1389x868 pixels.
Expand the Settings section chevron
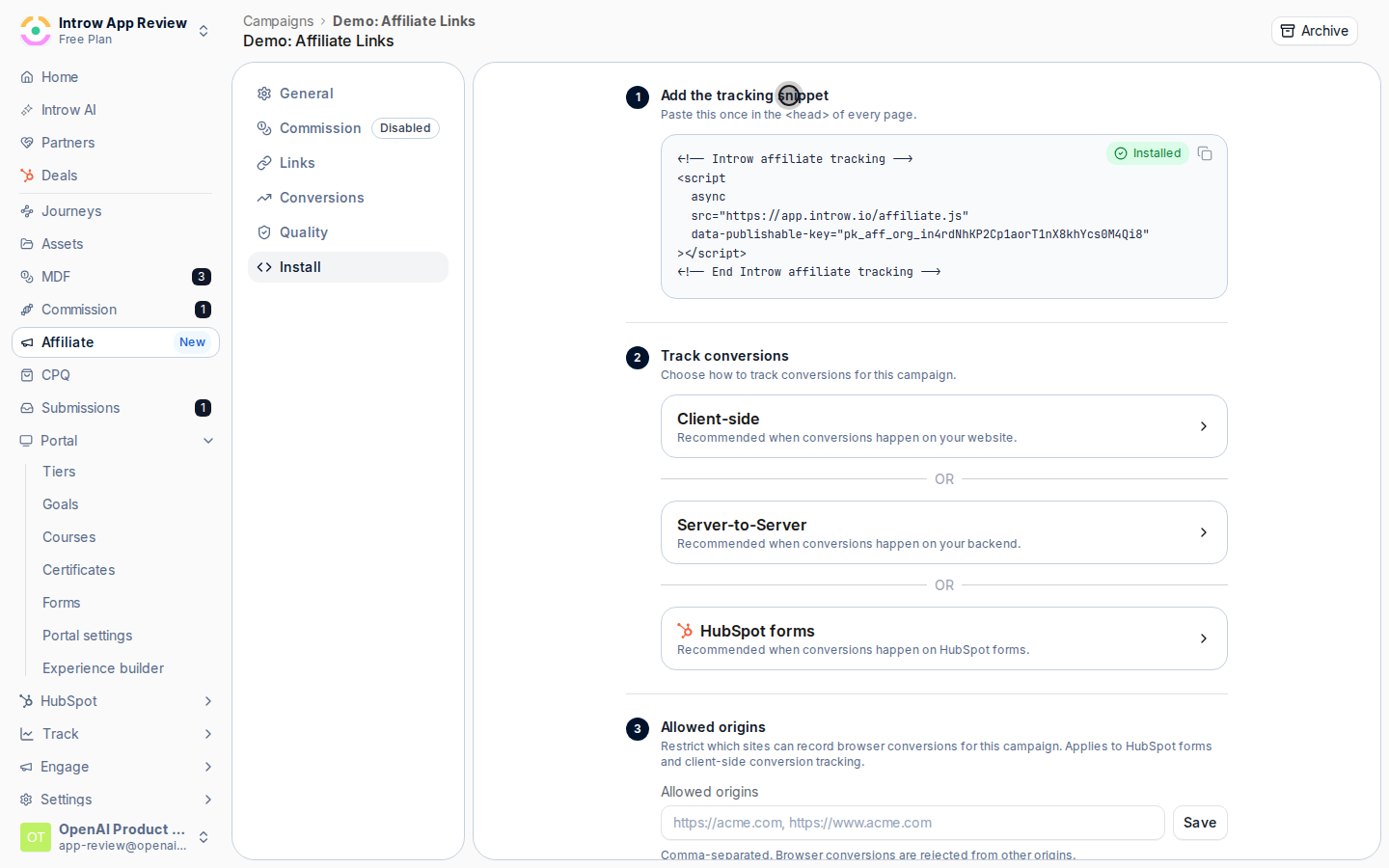pyautogui.click(x=208, y=800)
